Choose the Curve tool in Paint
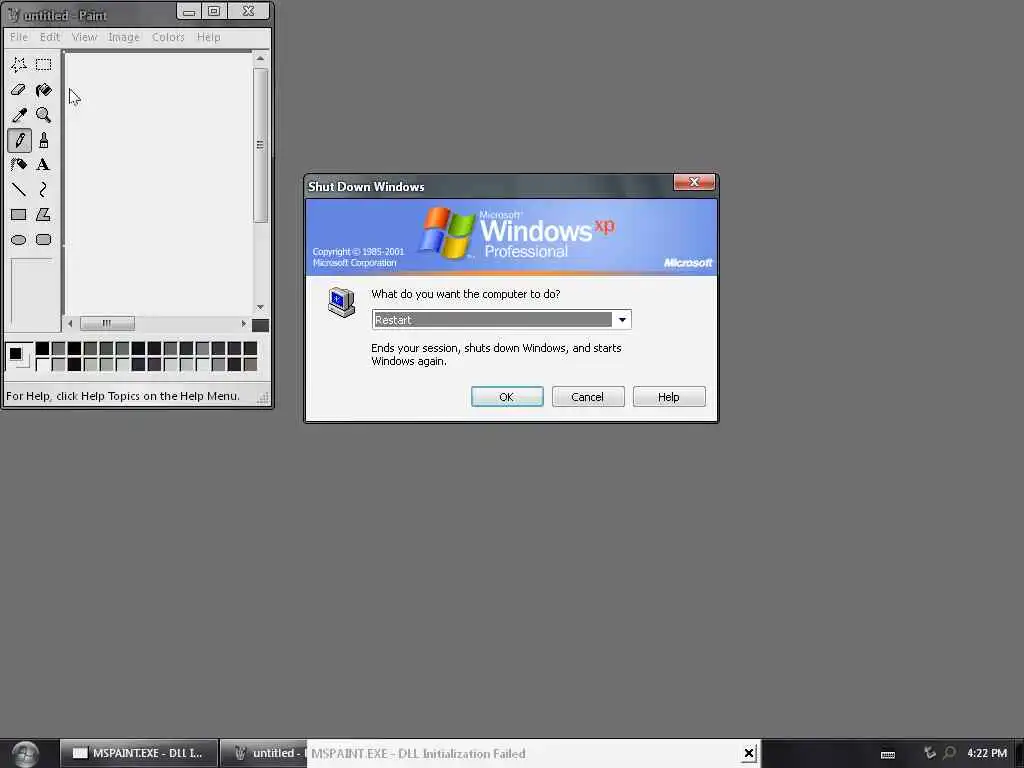The height and width of the screenshot is (768, 1024). point(43,189)
